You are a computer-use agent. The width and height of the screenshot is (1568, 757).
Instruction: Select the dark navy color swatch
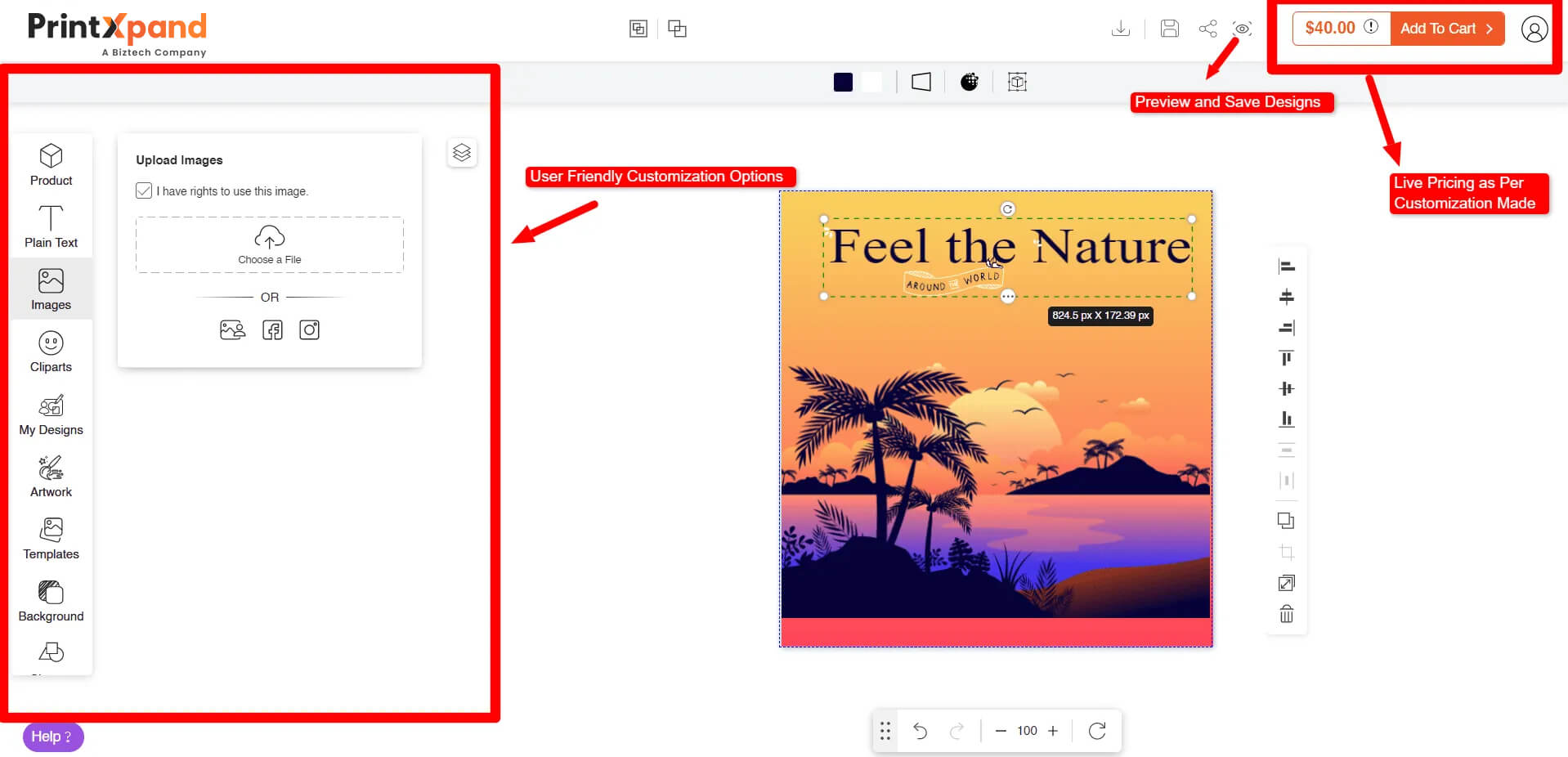[x=843, y=82]
